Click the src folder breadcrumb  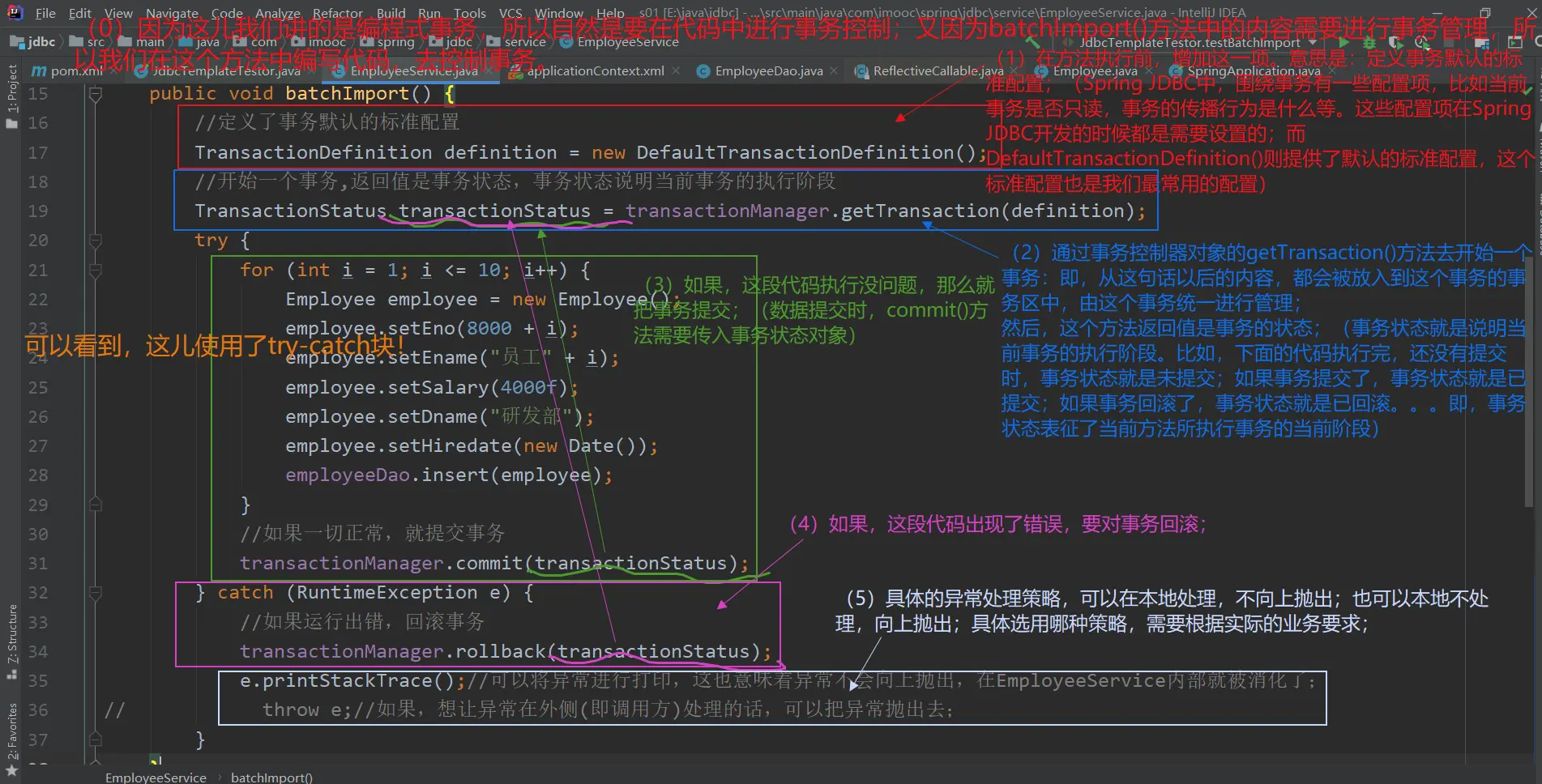click(88, 42)
